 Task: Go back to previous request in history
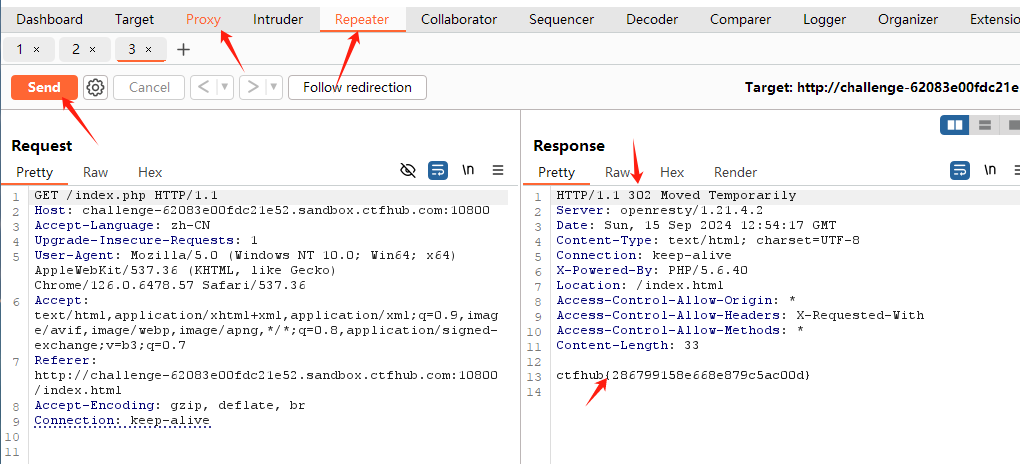coord(204,87)
